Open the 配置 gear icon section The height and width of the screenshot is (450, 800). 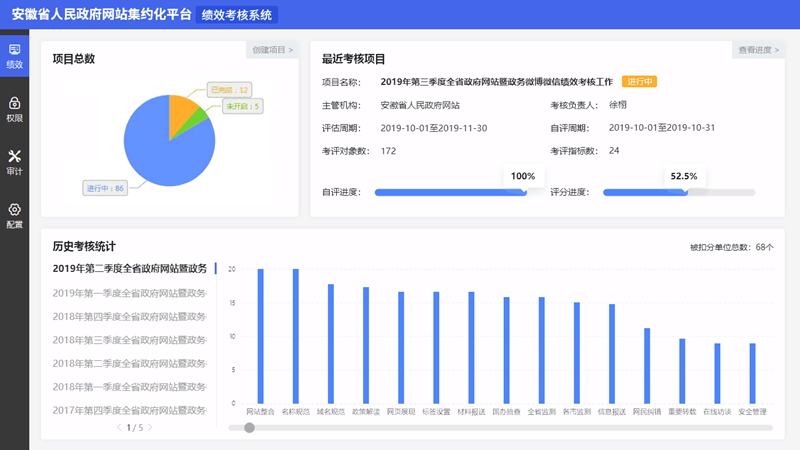(14, 216)
